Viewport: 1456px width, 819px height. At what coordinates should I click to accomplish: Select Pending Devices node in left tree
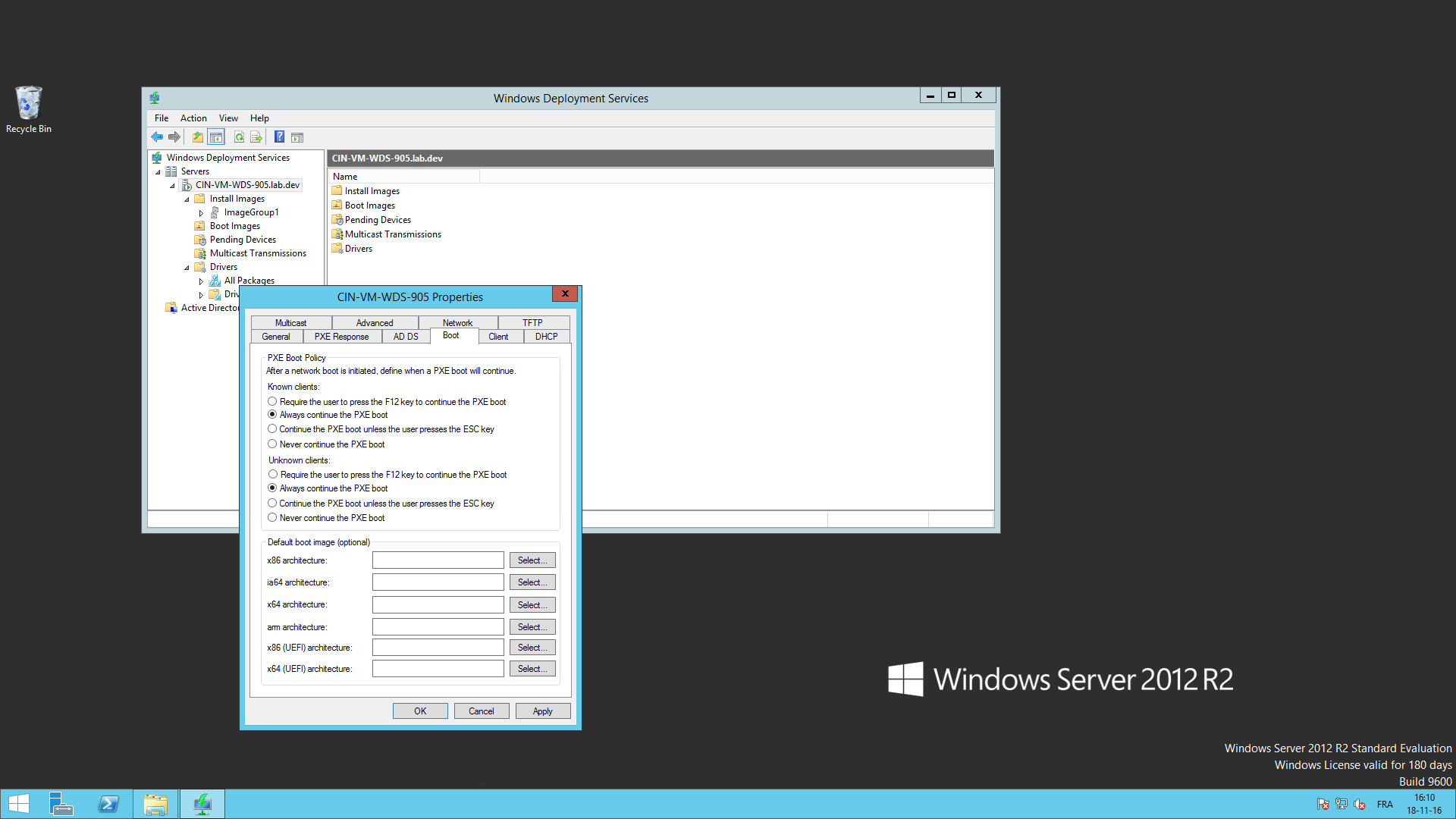(x=243, y=240)
